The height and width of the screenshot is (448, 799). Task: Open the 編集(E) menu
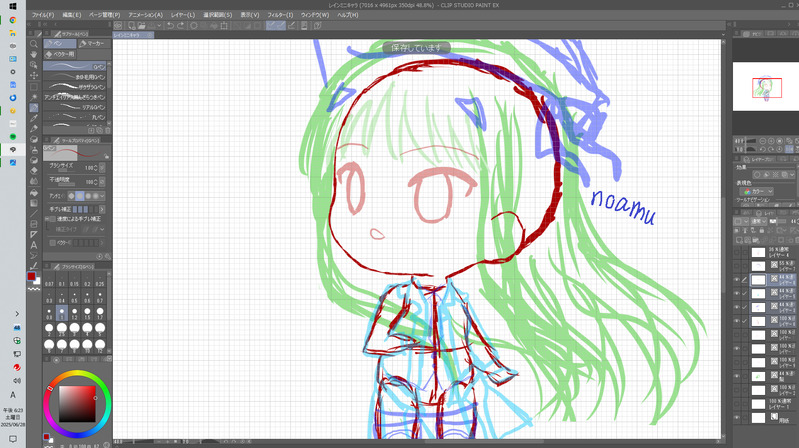point(72,15)
